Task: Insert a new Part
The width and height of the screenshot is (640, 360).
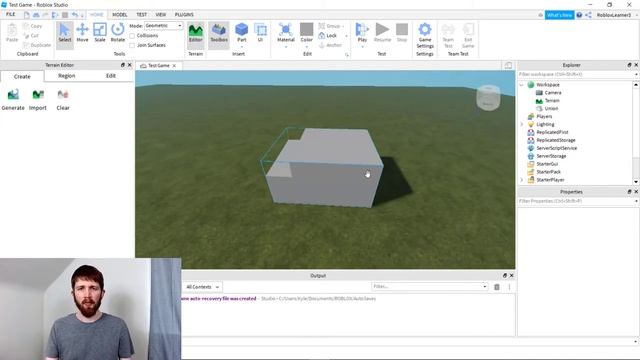Action: tap(242, 31)
